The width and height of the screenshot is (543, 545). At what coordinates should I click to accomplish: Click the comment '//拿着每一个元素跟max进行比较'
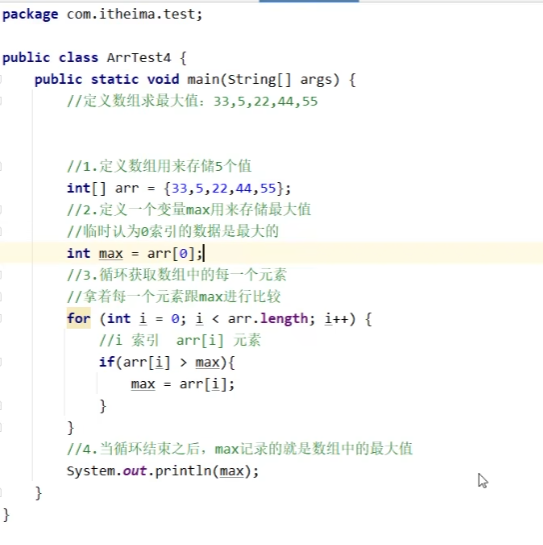click(x=173, y=297)
